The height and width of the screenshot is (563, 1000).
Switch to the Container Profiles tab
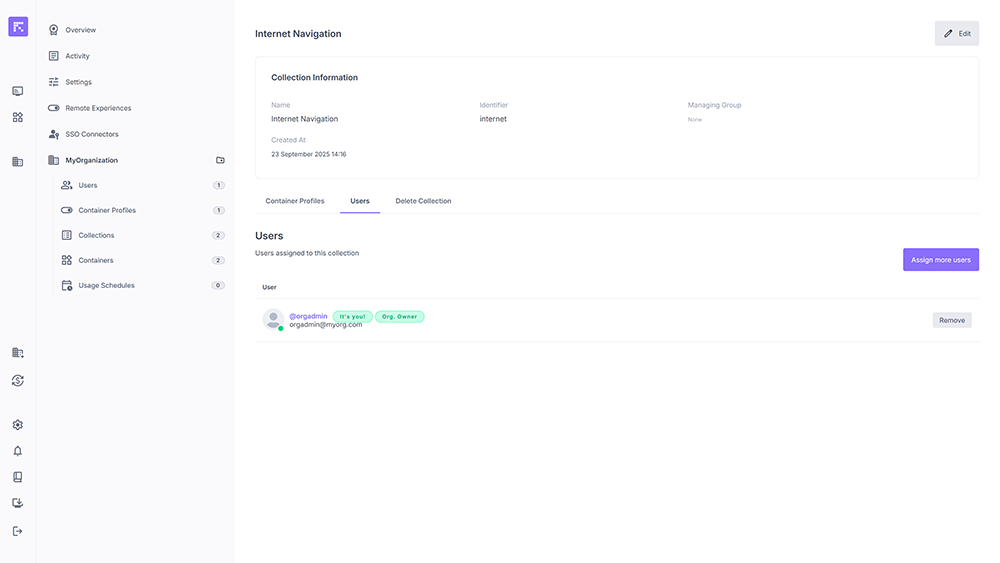click(x=295, y=201)
